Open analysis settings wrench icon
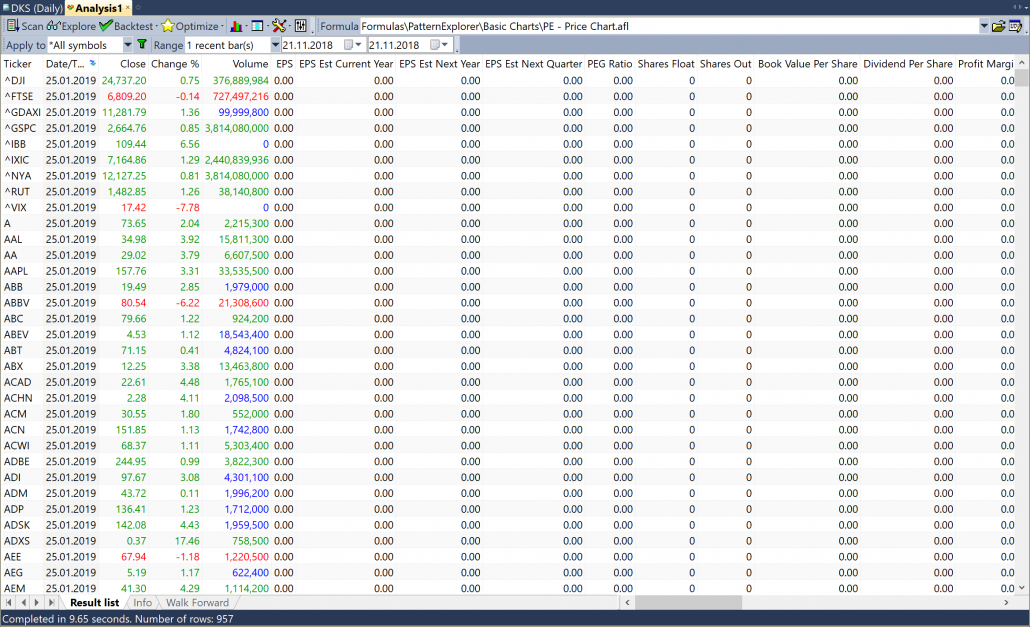This screenshot has height=627, width=1030. coord(279,26)
